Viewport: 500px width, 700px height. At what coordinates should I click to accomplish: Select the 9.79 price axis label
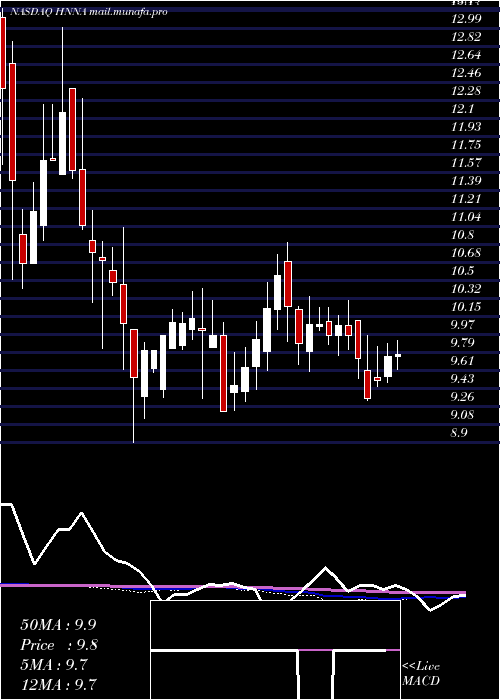click(462, 343)
